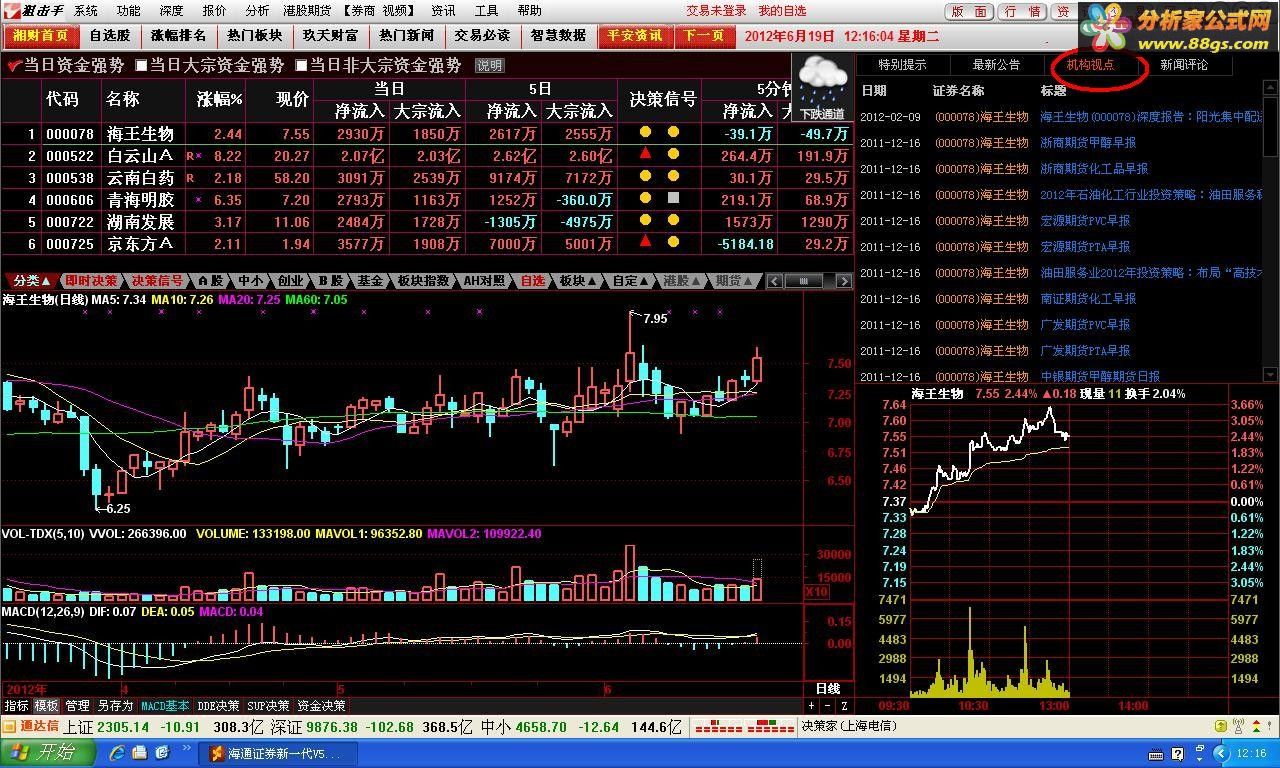This screenshot has height=768, width=1280.
Task: Expand hidden system tray icons
Action: [x=1220, y=753]
